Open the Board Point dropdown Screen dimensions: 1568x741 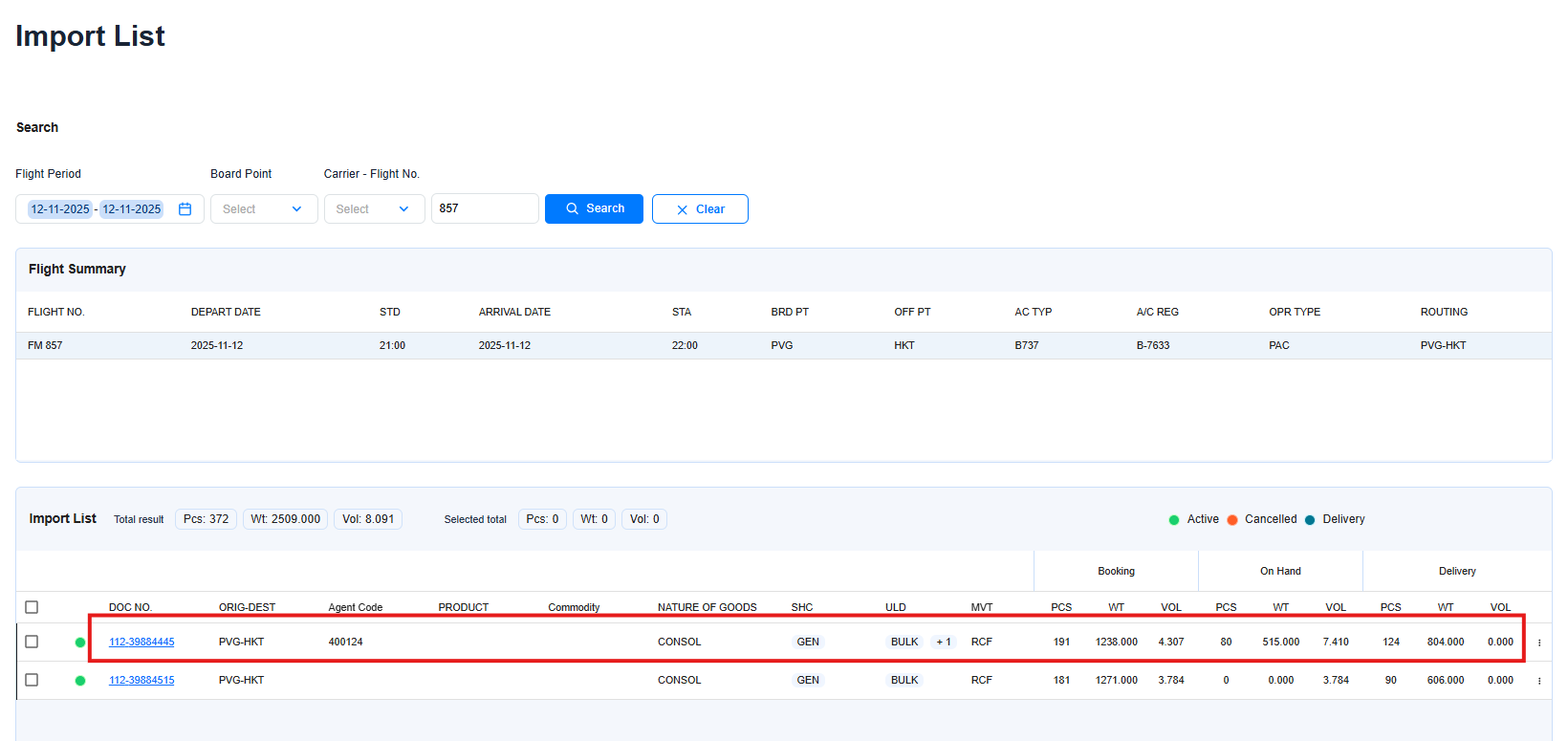coord(263,208)
